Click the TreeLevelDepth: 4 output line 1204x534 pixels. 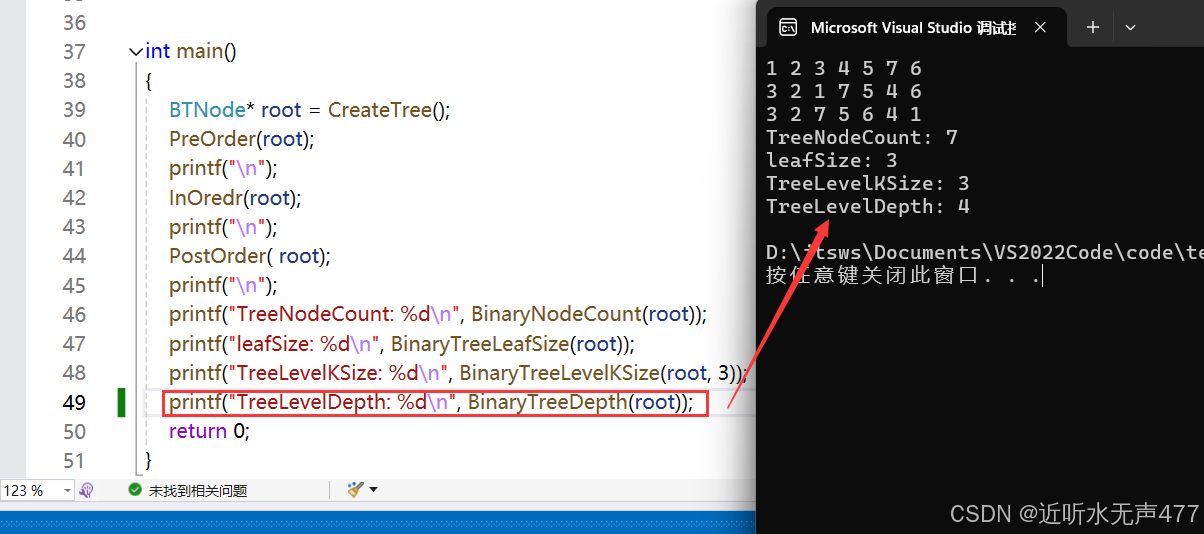pos(867,207)
